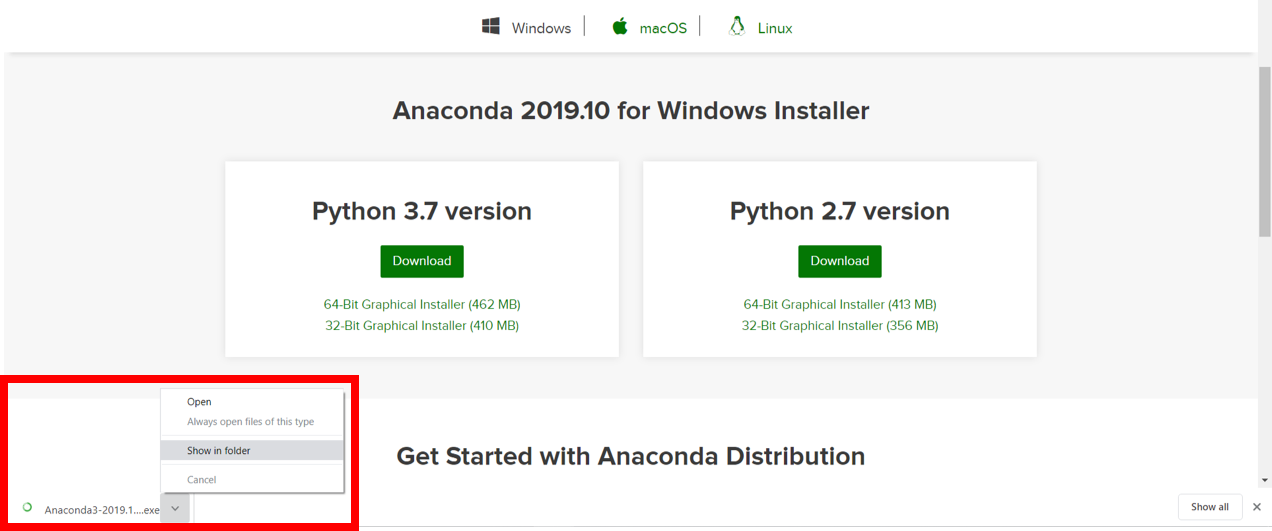The height and width of the screenshot is (531, 1272).
Task: Collapse the download item chevron menu
Action: point(175,509)
